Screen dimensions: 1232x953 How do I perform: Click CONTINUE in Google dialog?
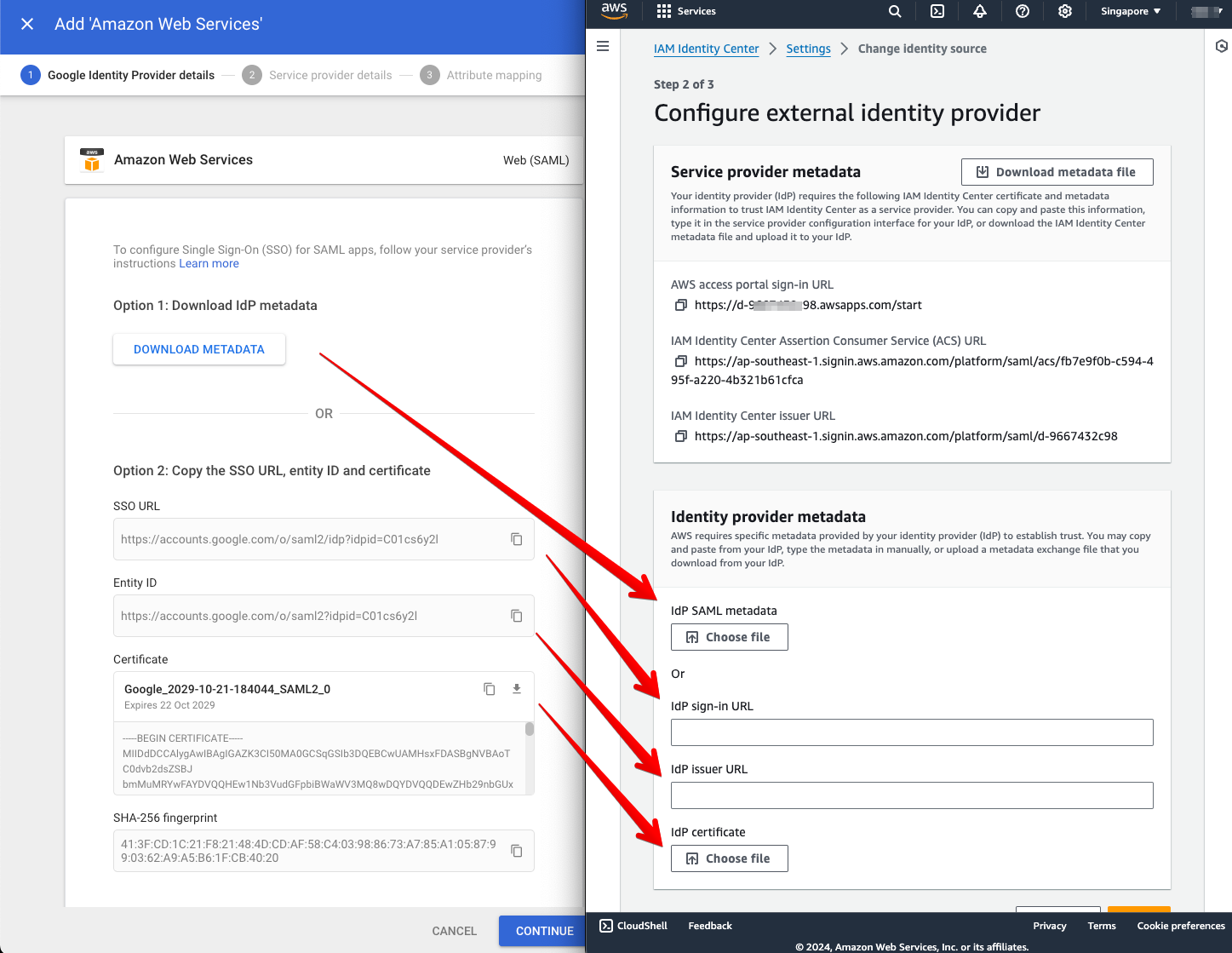tap(544, 931)
